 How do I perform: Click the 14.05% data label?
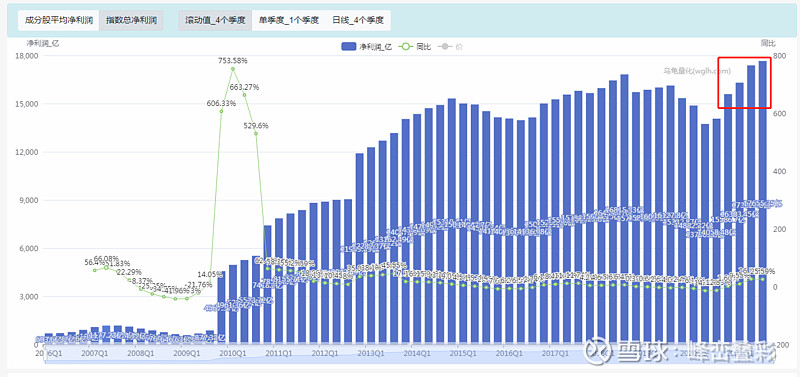tap(210, 273)
